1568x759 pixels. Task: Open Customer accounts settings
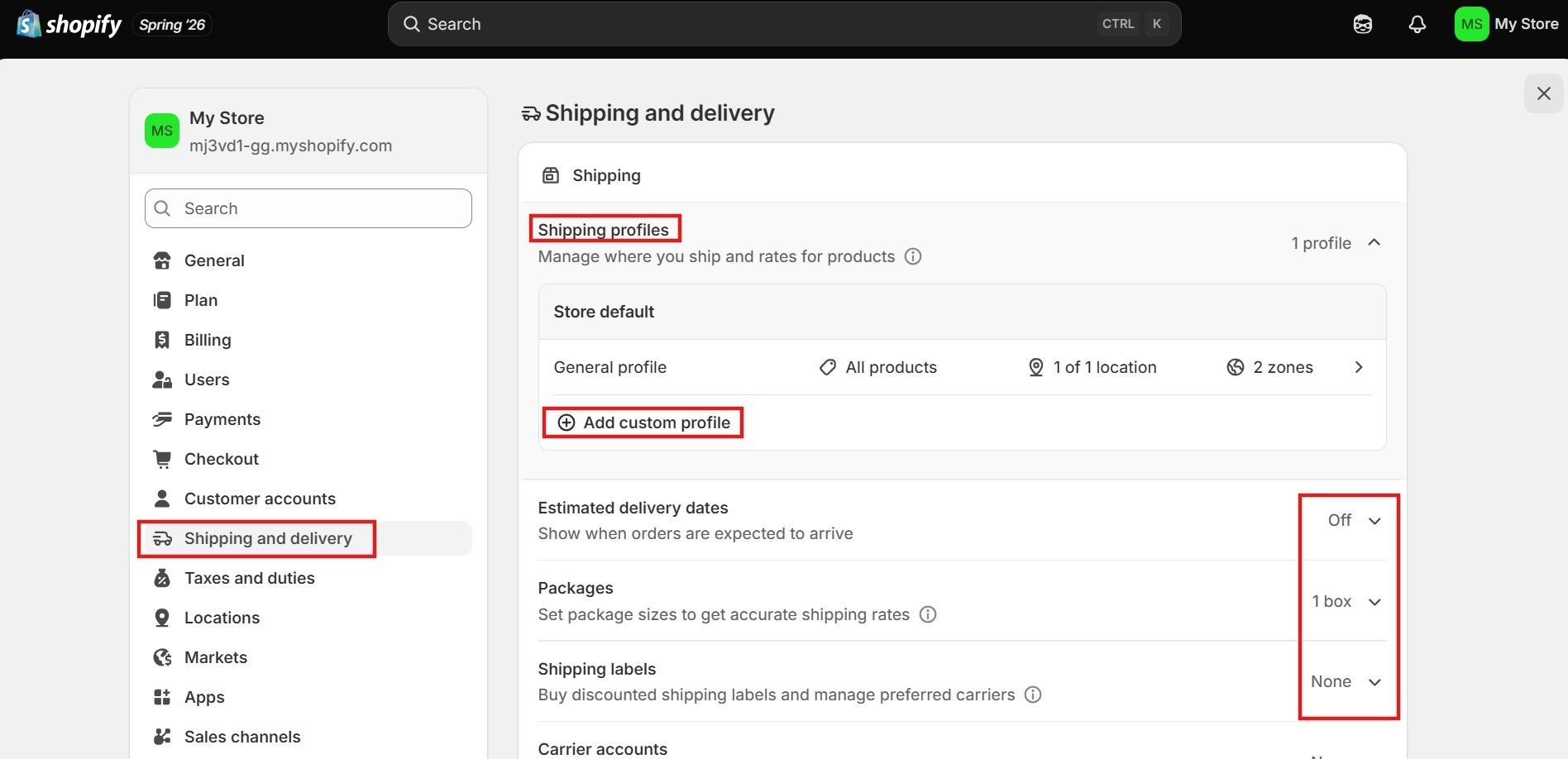(x=308, y=499)
